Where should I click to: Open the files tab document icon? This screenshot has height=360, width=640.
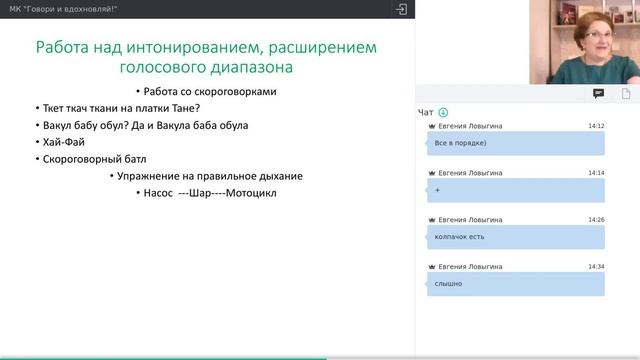[x=626, y=93]
